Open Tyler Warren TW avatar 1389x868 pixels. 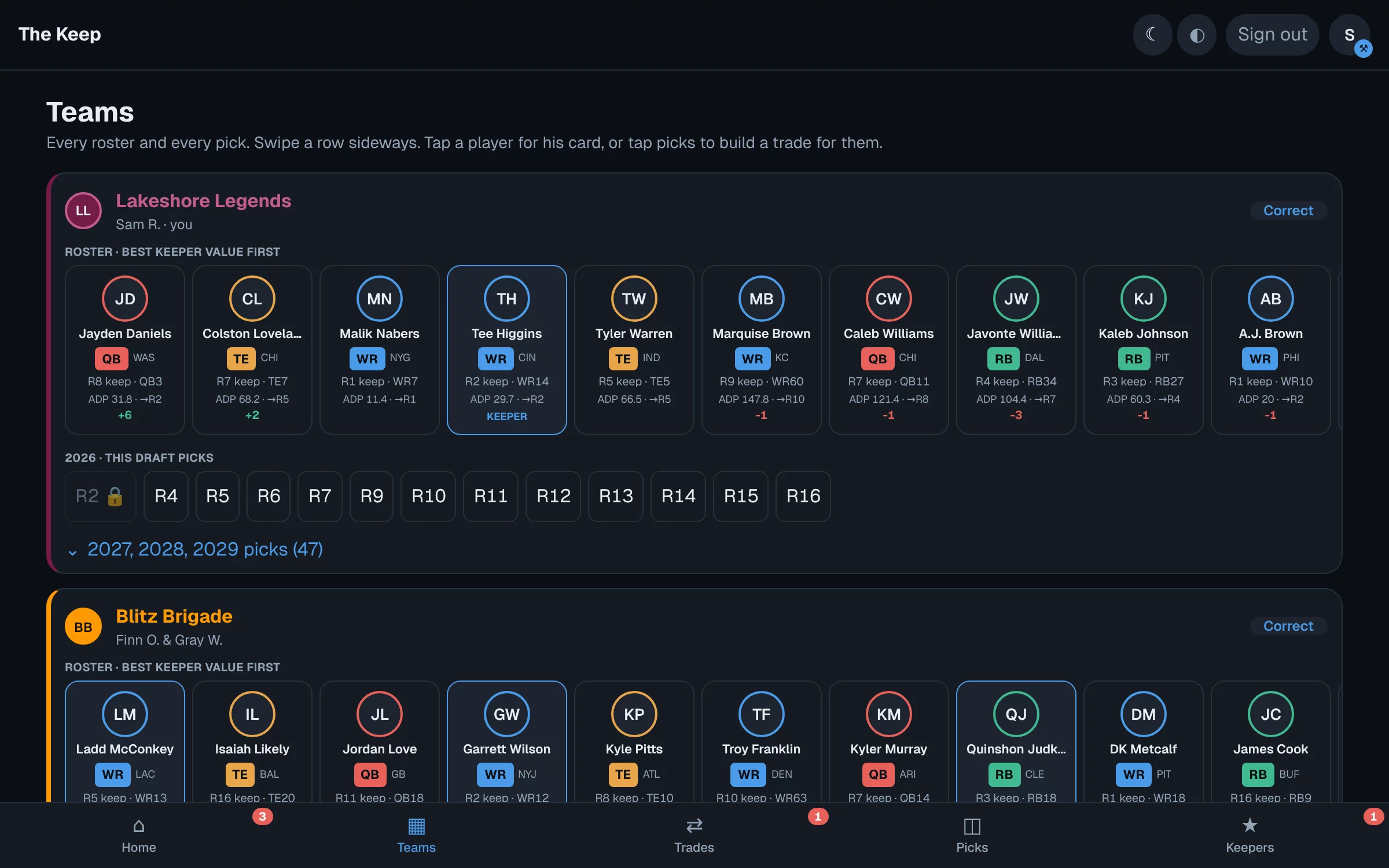pos(634,299)
